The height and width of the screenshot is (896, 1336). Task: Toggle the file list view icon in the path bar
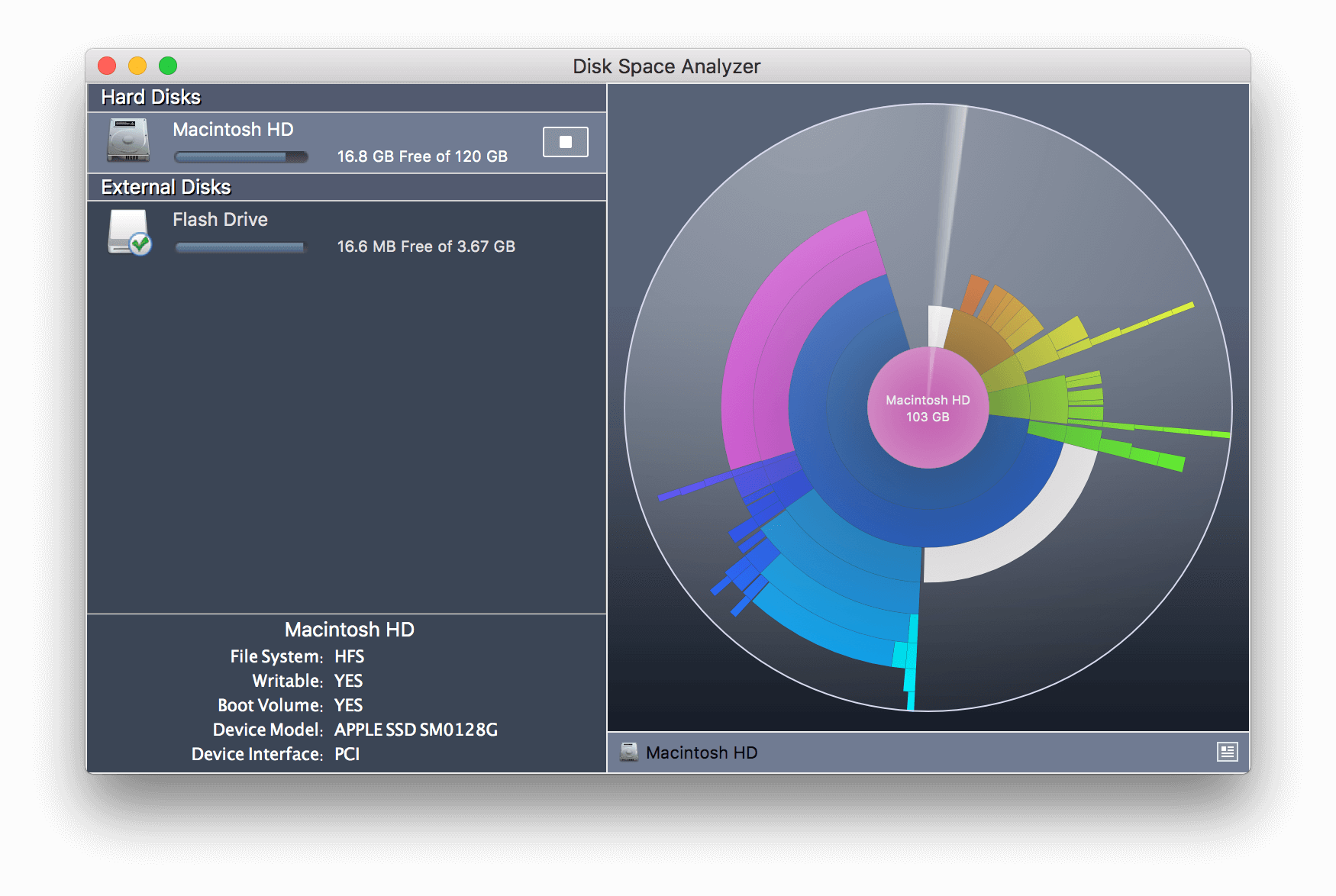tap(1227, 753)
